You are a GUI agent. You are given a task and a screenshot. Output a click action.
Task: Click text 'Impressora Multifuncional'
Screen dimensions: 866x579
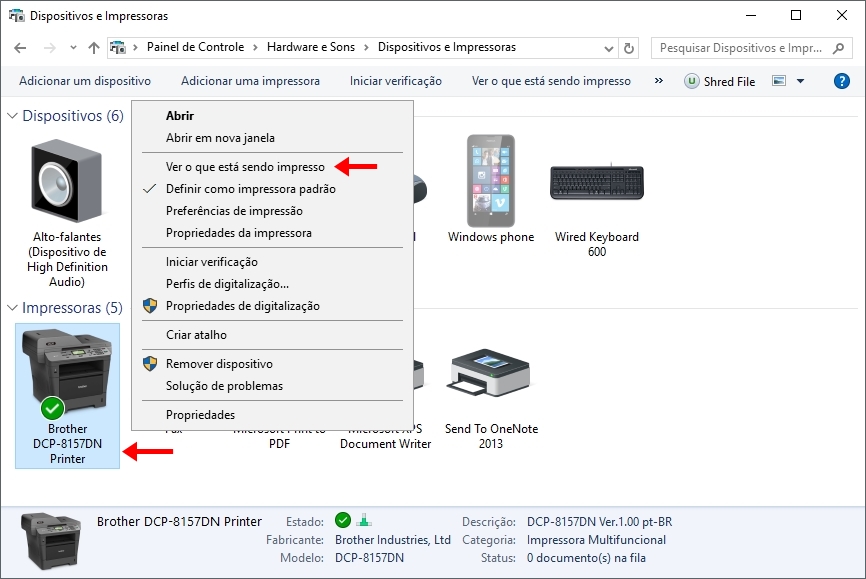coord(596,539)
